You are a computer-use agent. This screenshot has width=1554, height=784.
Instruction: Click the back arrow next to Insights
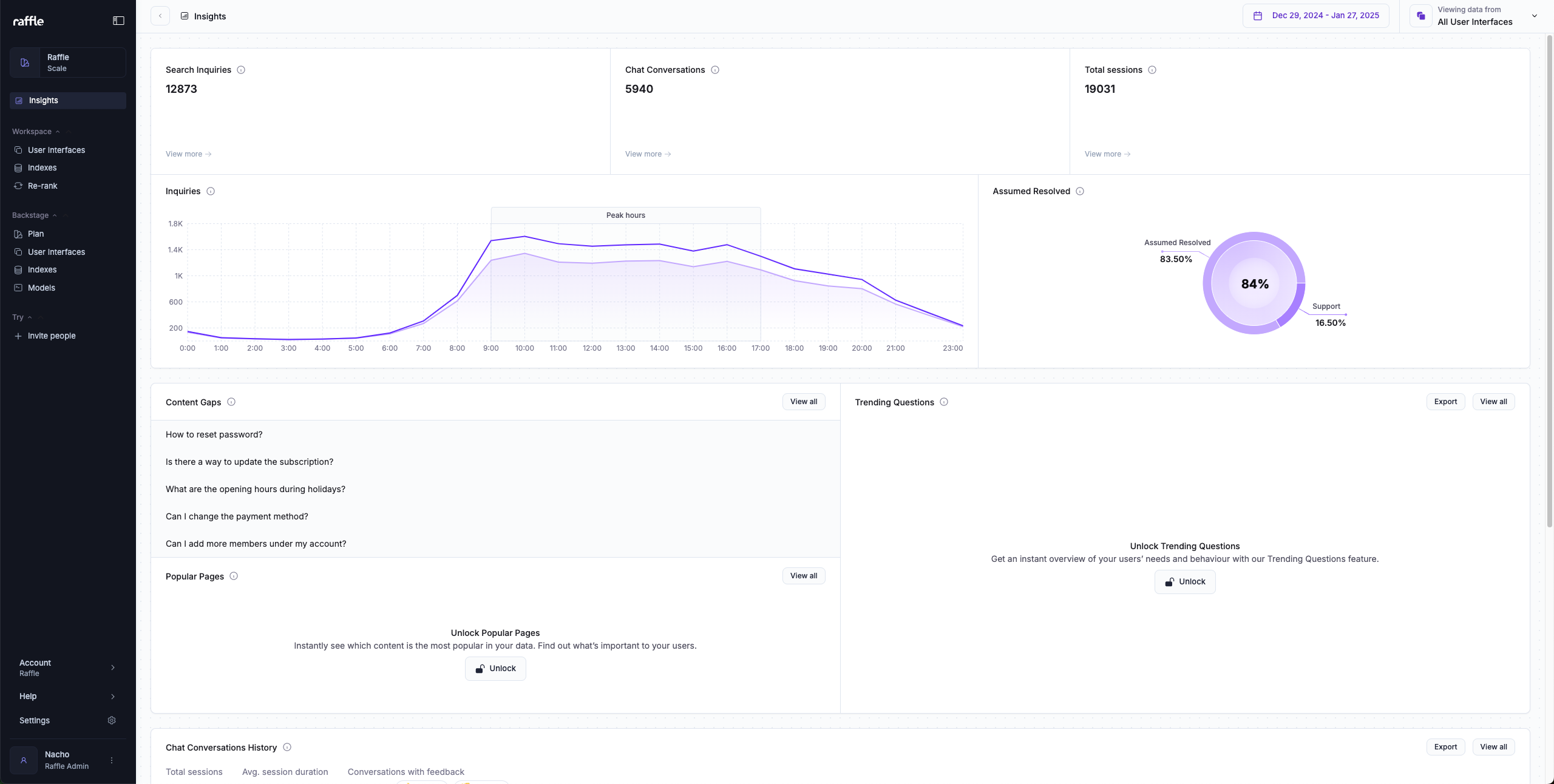coord(160,16)
